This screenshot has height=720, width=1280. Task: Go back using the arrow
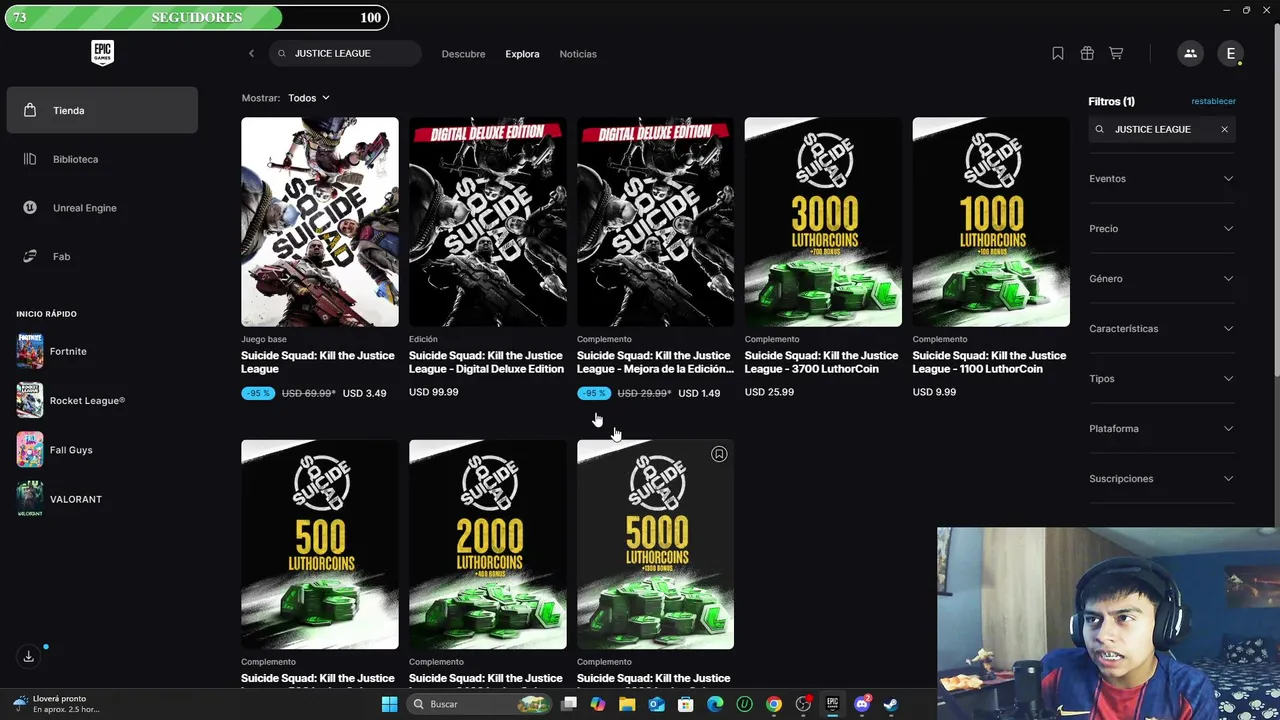pos(251,53)
